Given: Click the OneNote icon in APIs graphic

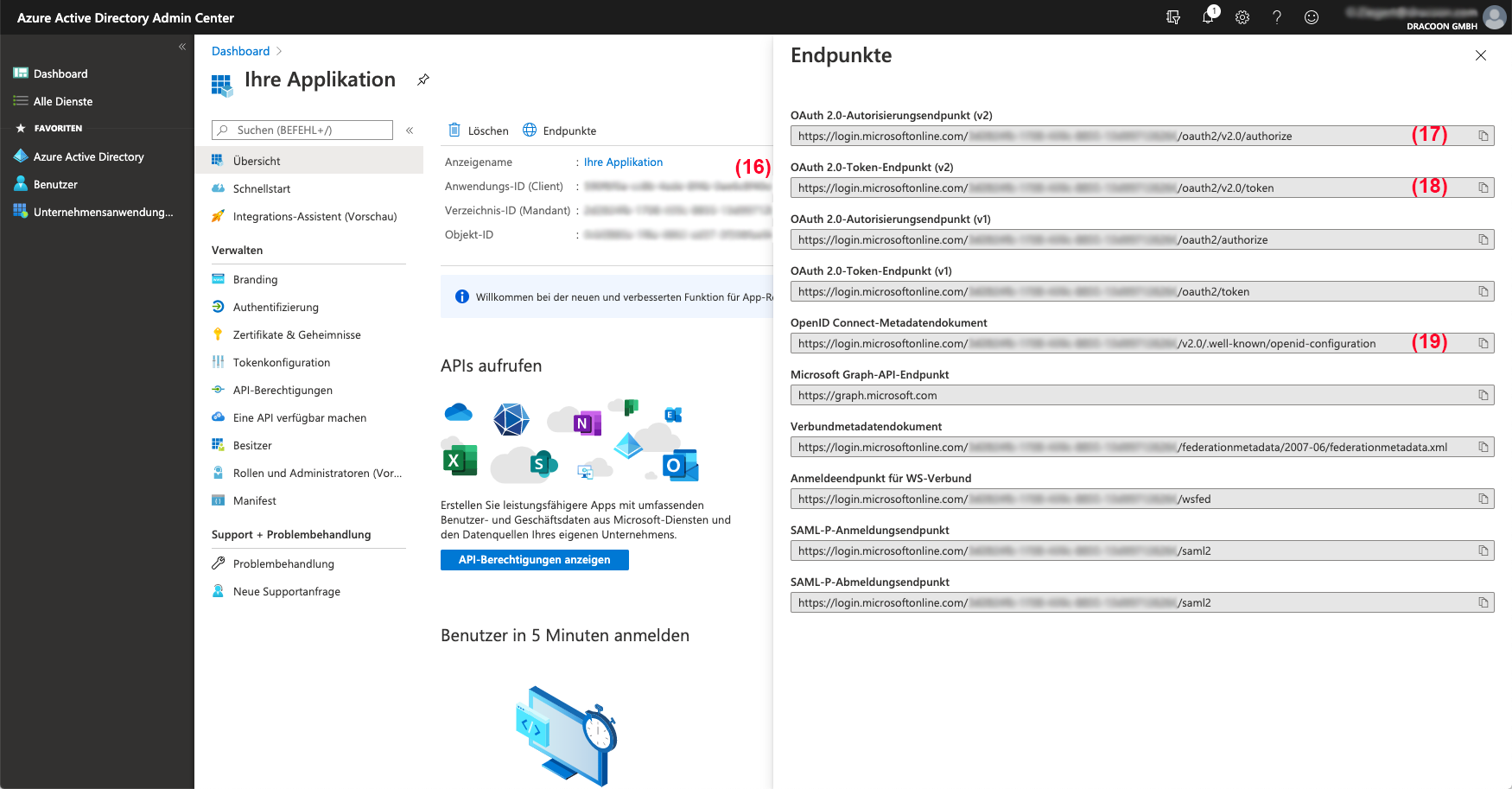Looking at the screenshot, I should click(587, 423).
